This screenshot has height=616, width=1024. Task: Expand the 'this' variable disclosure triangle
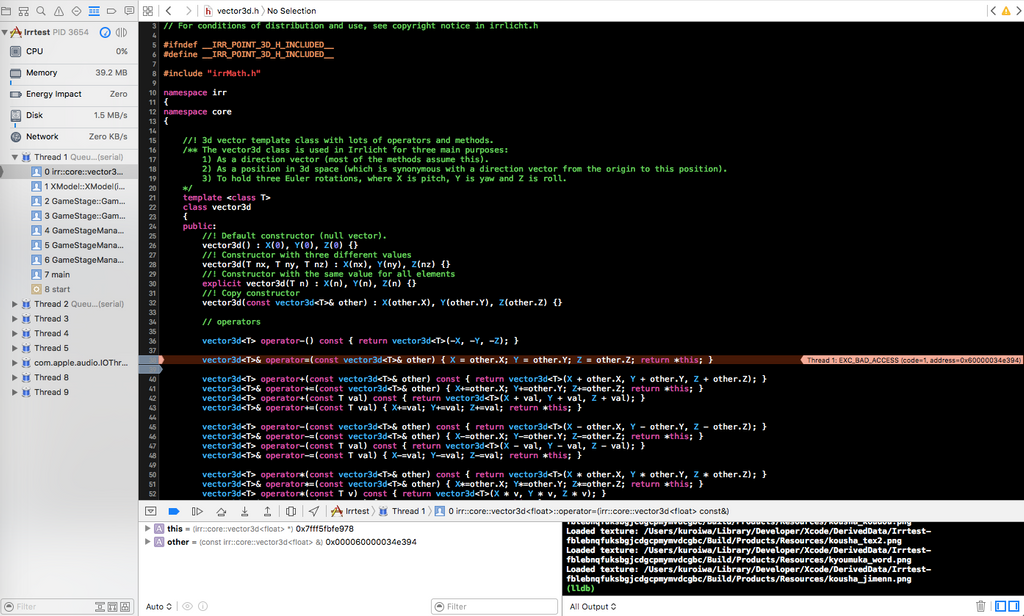click(148, 528)
